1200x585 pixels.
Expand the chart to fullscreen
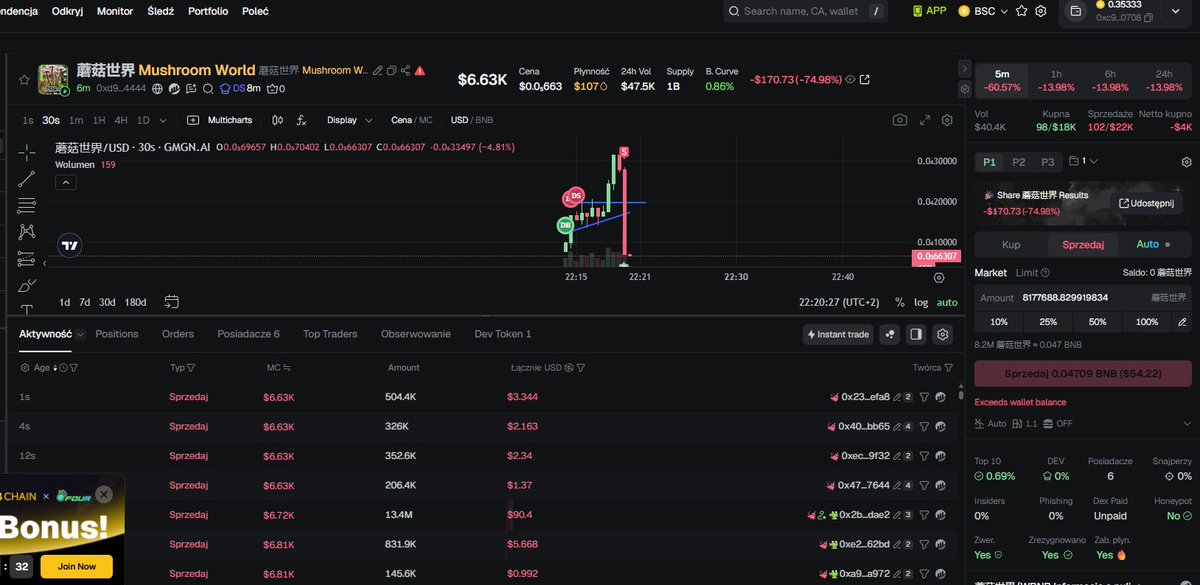(x=925, y=120)
